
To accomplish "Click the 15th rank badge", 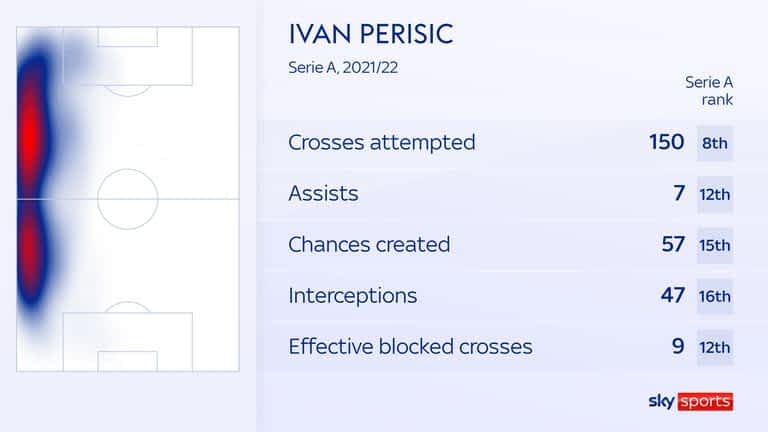I will [715, 245].
